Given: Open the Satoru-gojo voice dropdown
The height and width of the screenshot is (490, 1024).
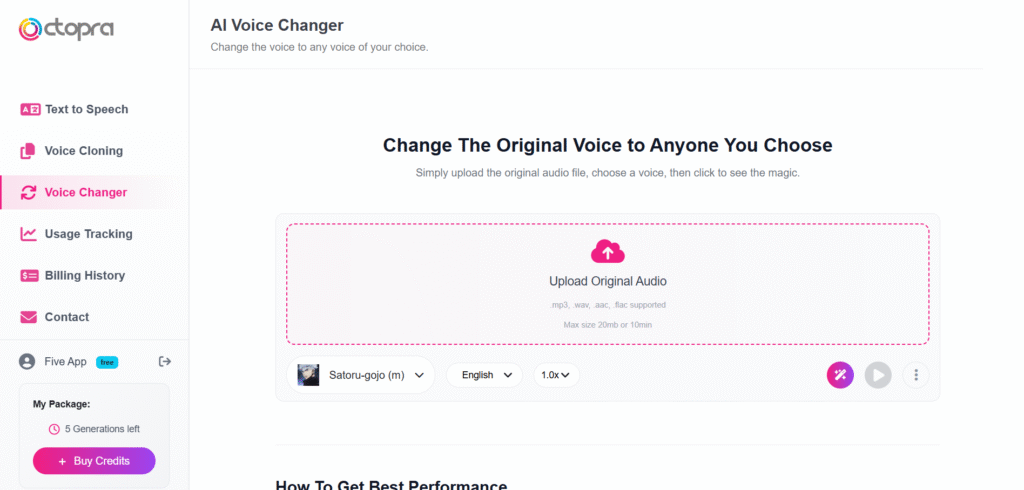Looking at the screenshot, I should point(360,375).
